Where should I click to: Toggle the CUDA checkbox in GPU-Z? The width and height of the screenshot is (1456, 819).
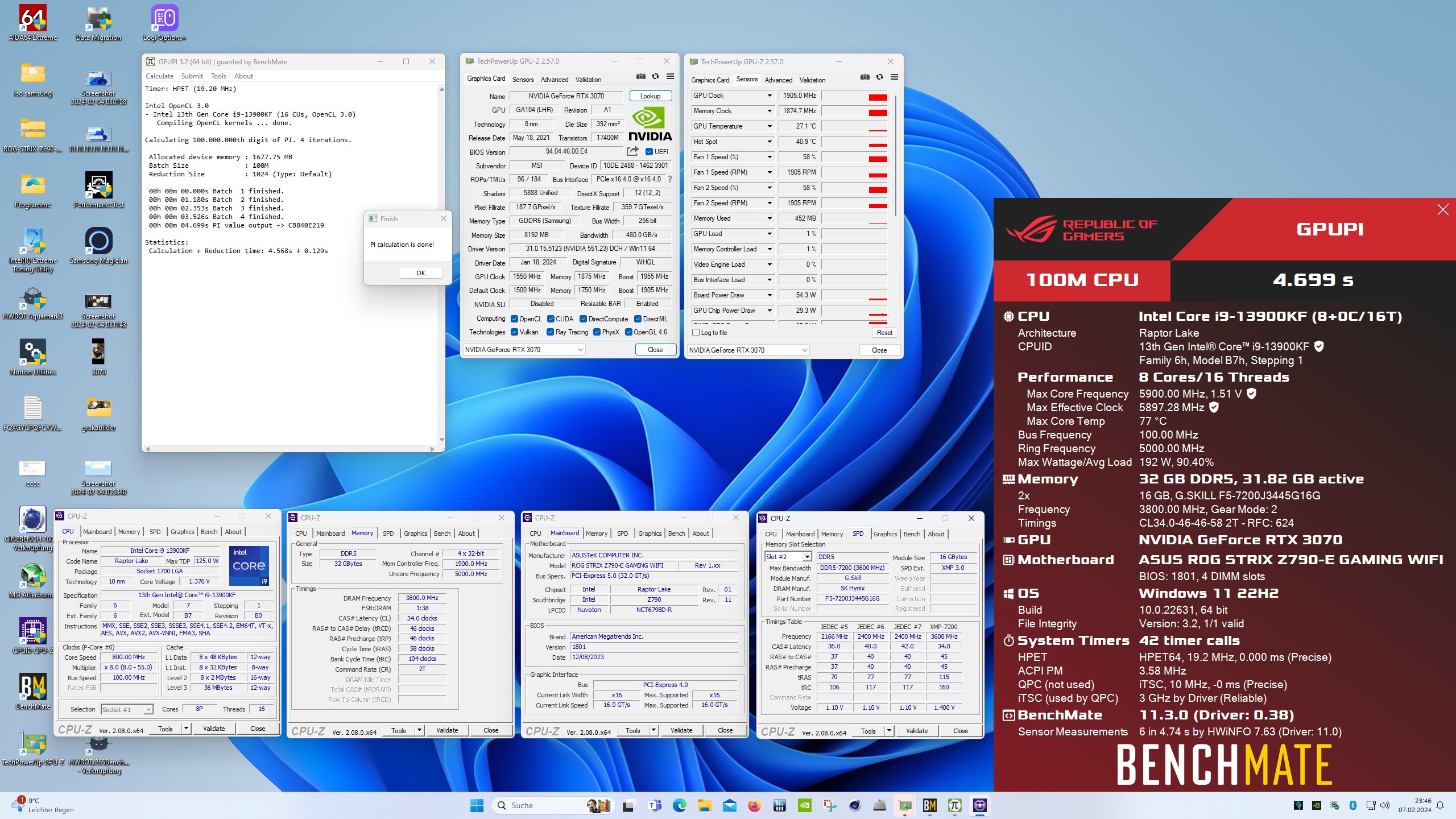[551, 319]
